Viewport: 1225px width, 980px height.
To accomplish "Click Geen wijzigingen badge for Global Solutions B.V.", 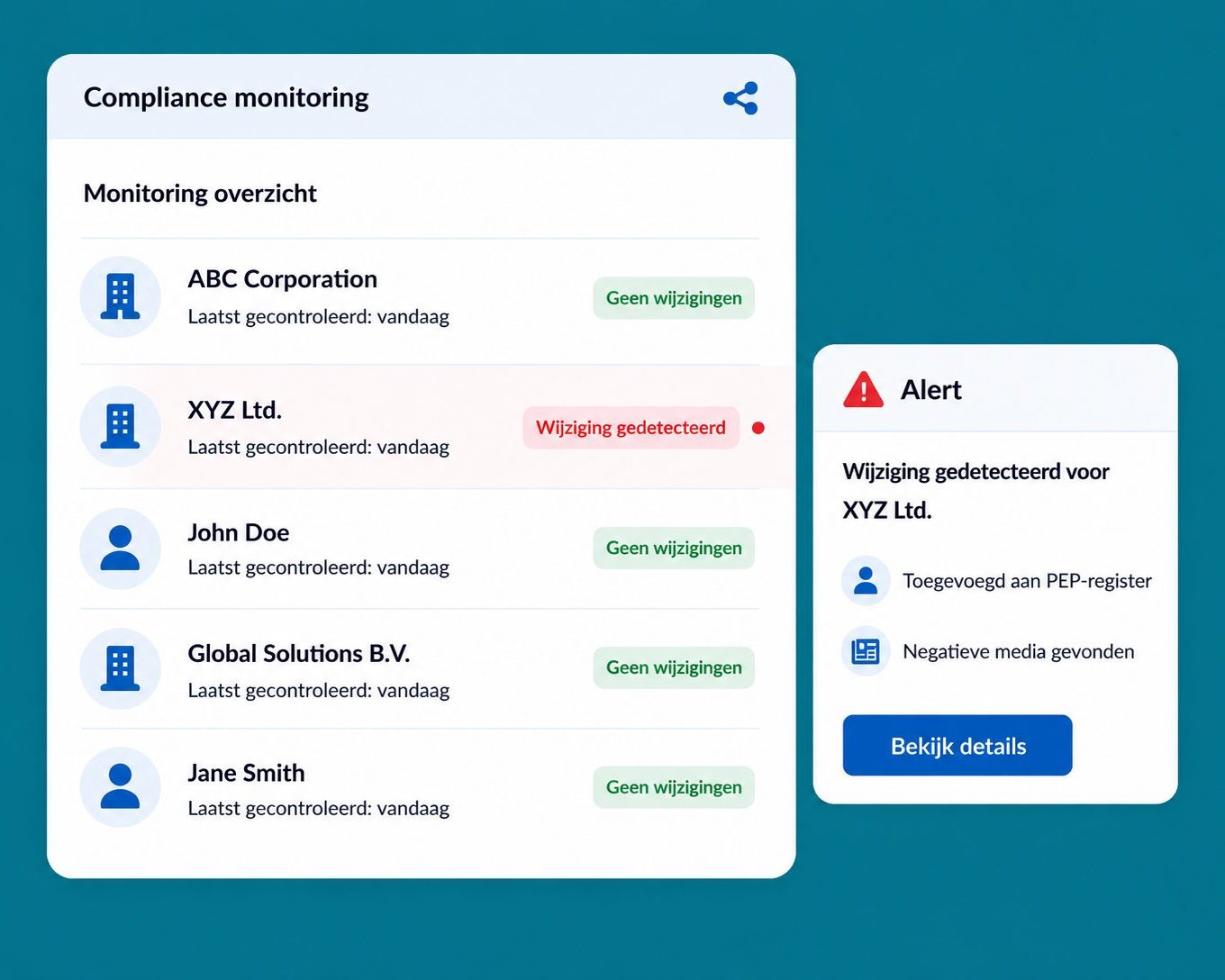I will [x=674, y=667].
